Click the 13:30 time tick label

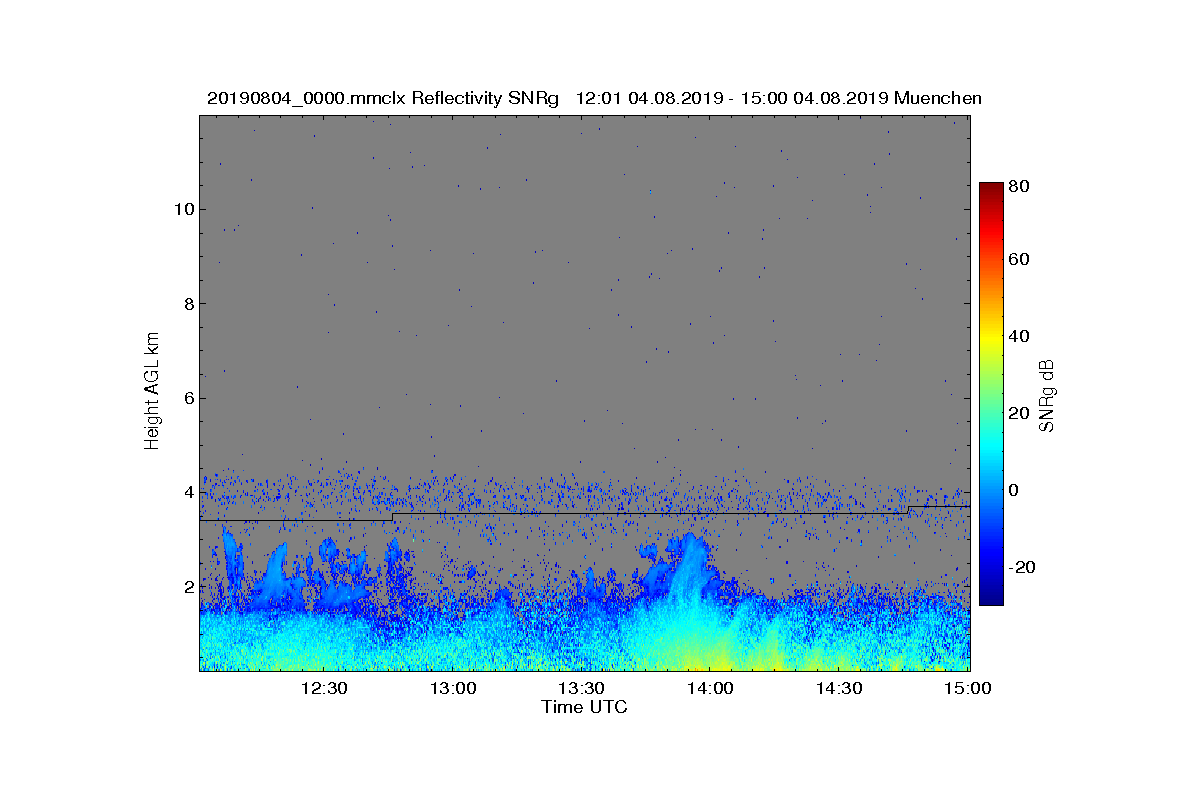581,688
